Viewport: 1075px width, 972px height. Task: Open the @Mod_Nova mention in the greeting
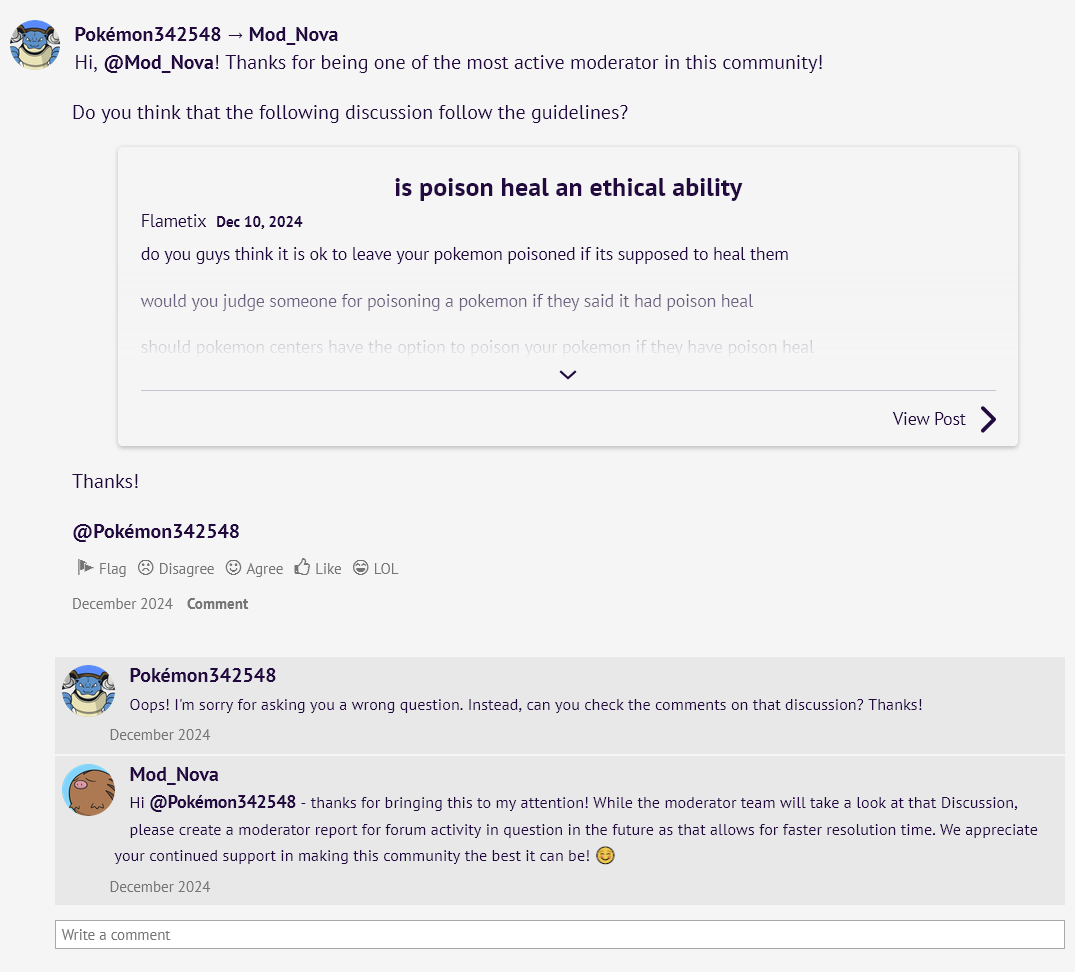tap(159, 62)
